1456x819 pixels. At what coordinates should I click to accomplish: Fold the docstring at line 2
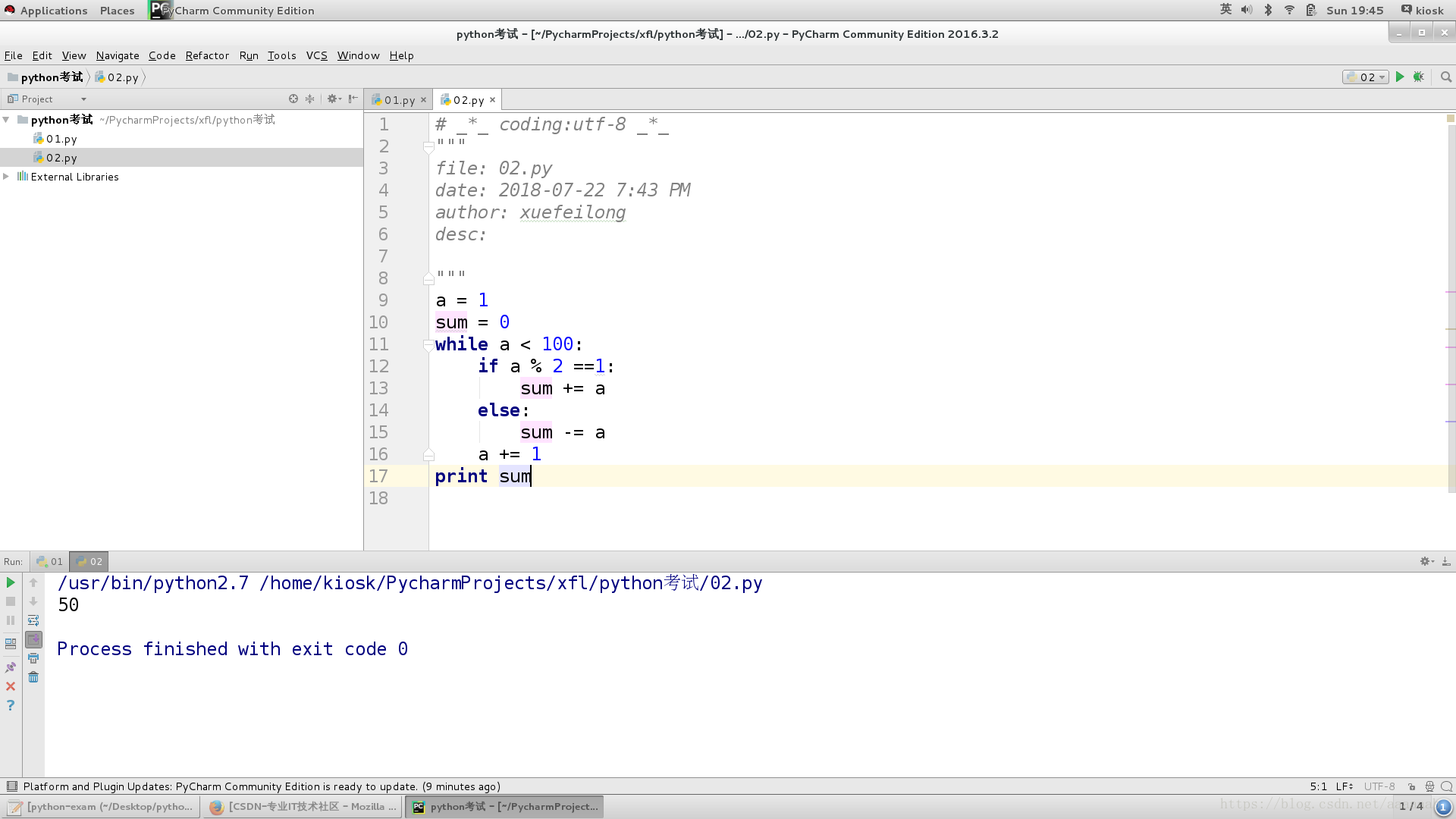(x=428, y=146)
